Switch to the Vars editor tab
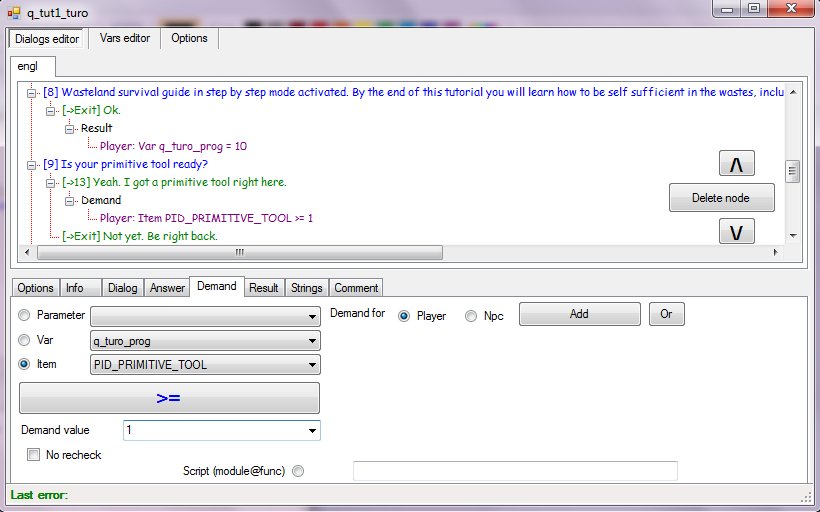Viewport: 820px width, 512px height. click(125, 38)
